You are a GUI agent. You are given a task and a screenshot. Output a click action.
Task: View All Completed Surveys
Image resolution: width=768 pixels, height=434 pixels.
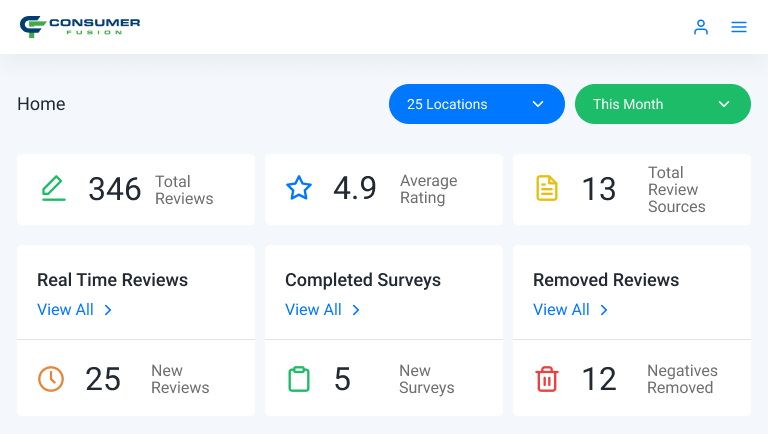[323, 310]
